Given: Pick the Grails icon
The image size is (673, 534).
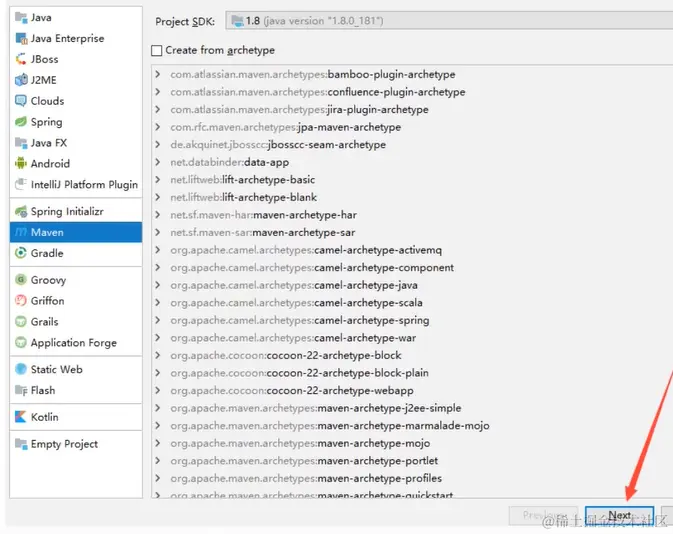Looking at the screenshot, I should click(x=21, y=322).
